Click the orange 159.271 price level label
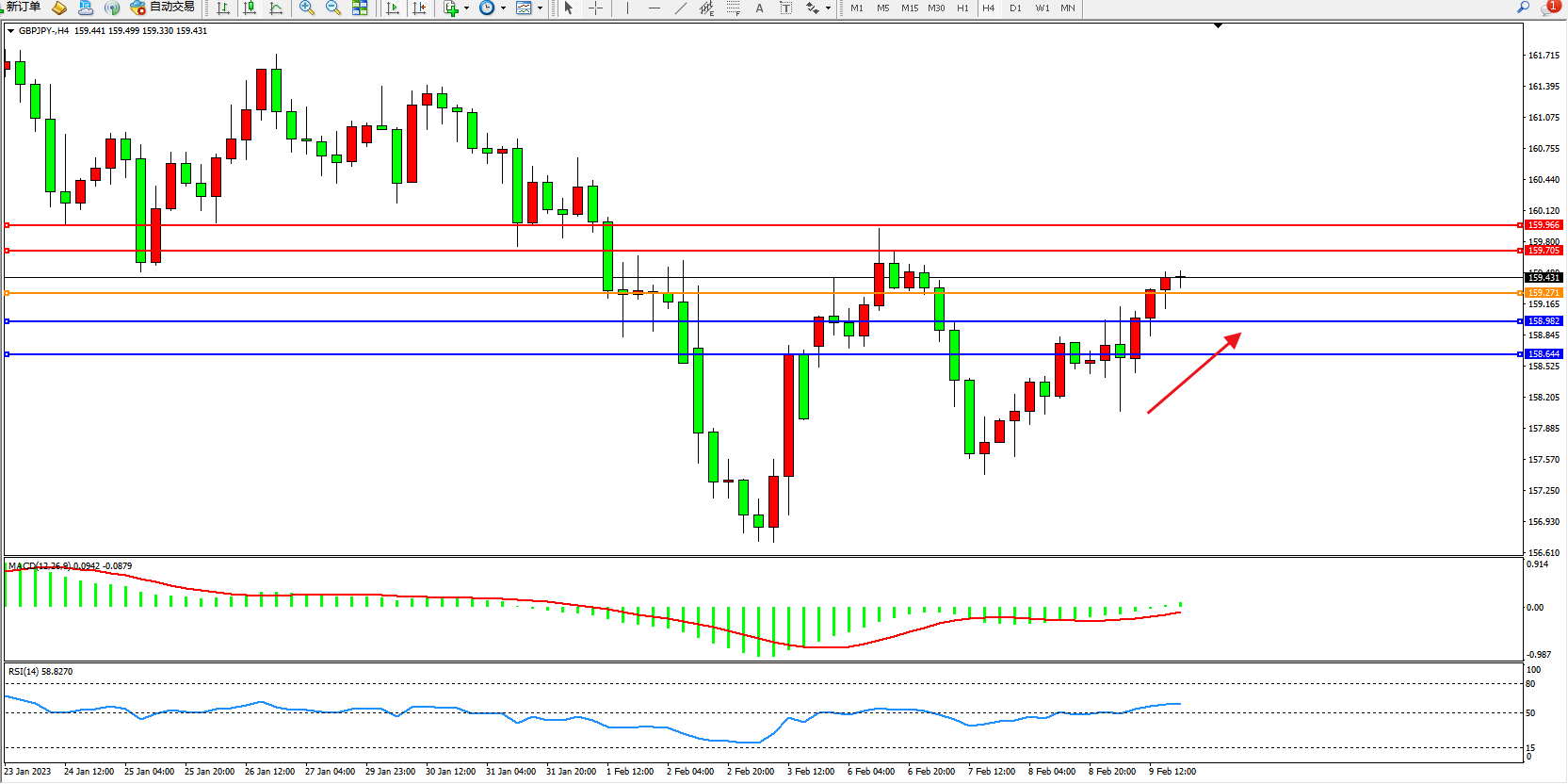The height and width of the screenshot is (784, 1568). [x=1543, y=293]
